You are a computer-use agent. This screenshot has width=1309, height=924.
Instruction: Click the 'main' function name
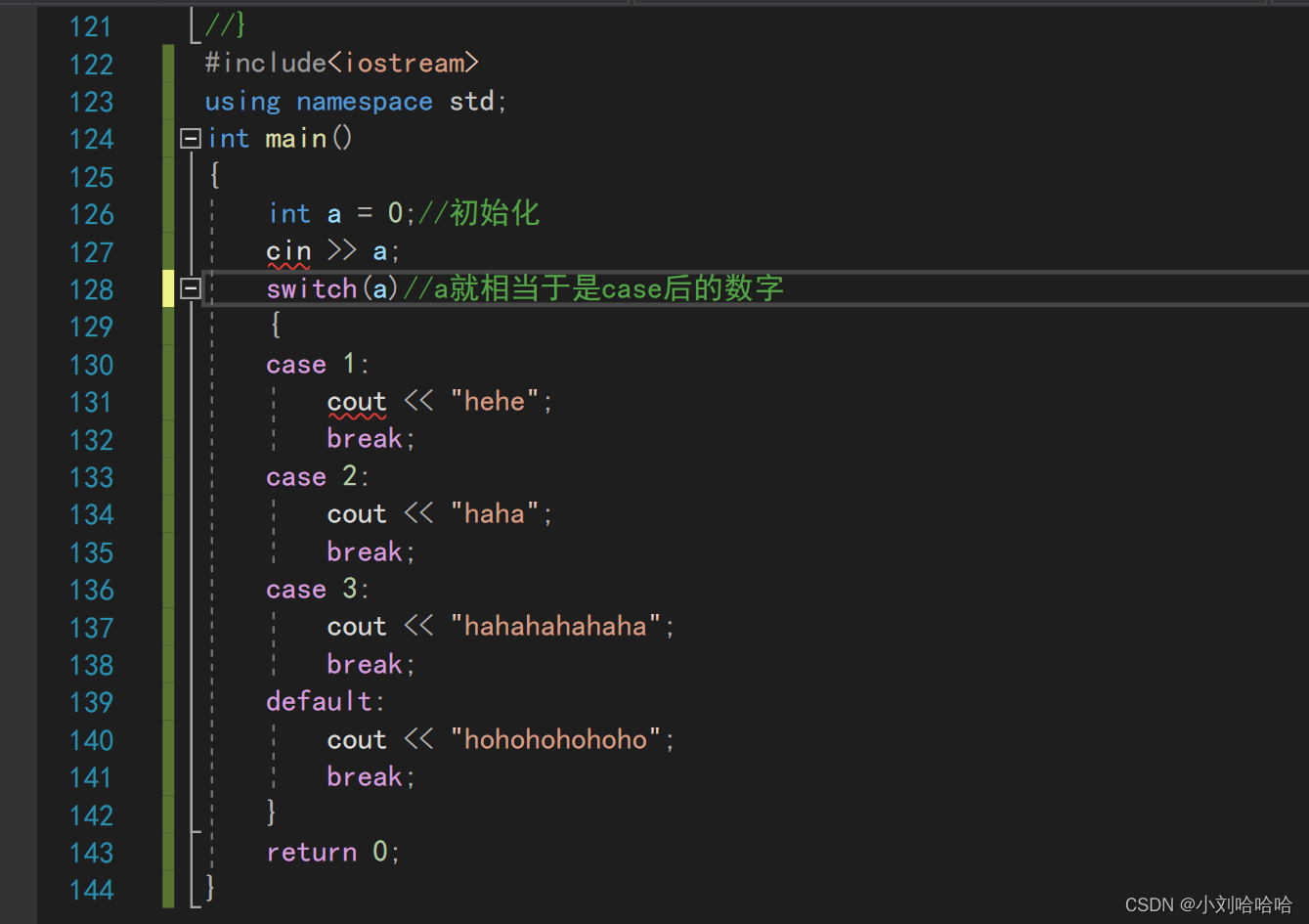(296, 139)
